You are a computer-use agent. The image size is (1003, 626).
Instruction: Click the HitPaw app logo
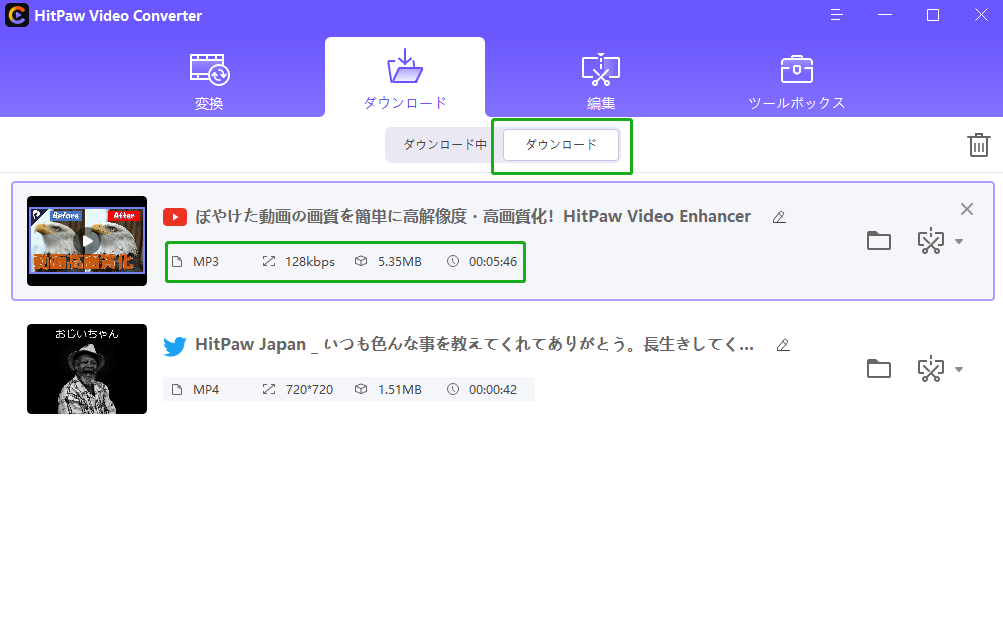point(17,15)
